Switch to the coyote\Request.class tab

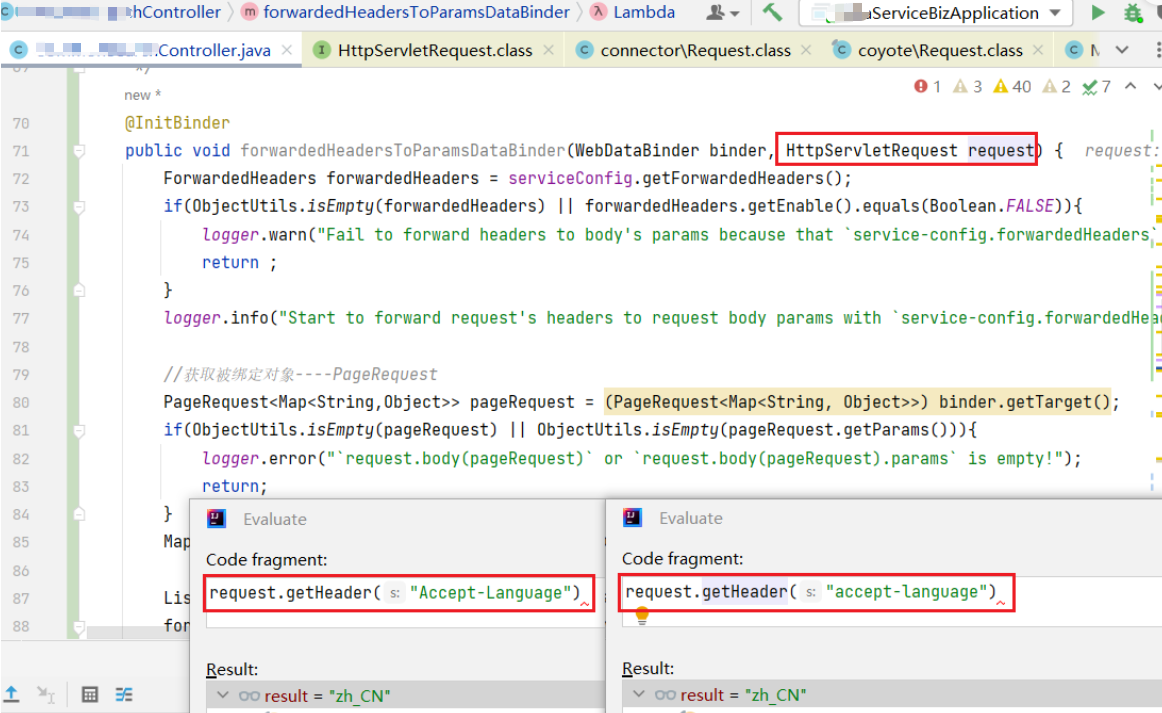tap(939, 50)
